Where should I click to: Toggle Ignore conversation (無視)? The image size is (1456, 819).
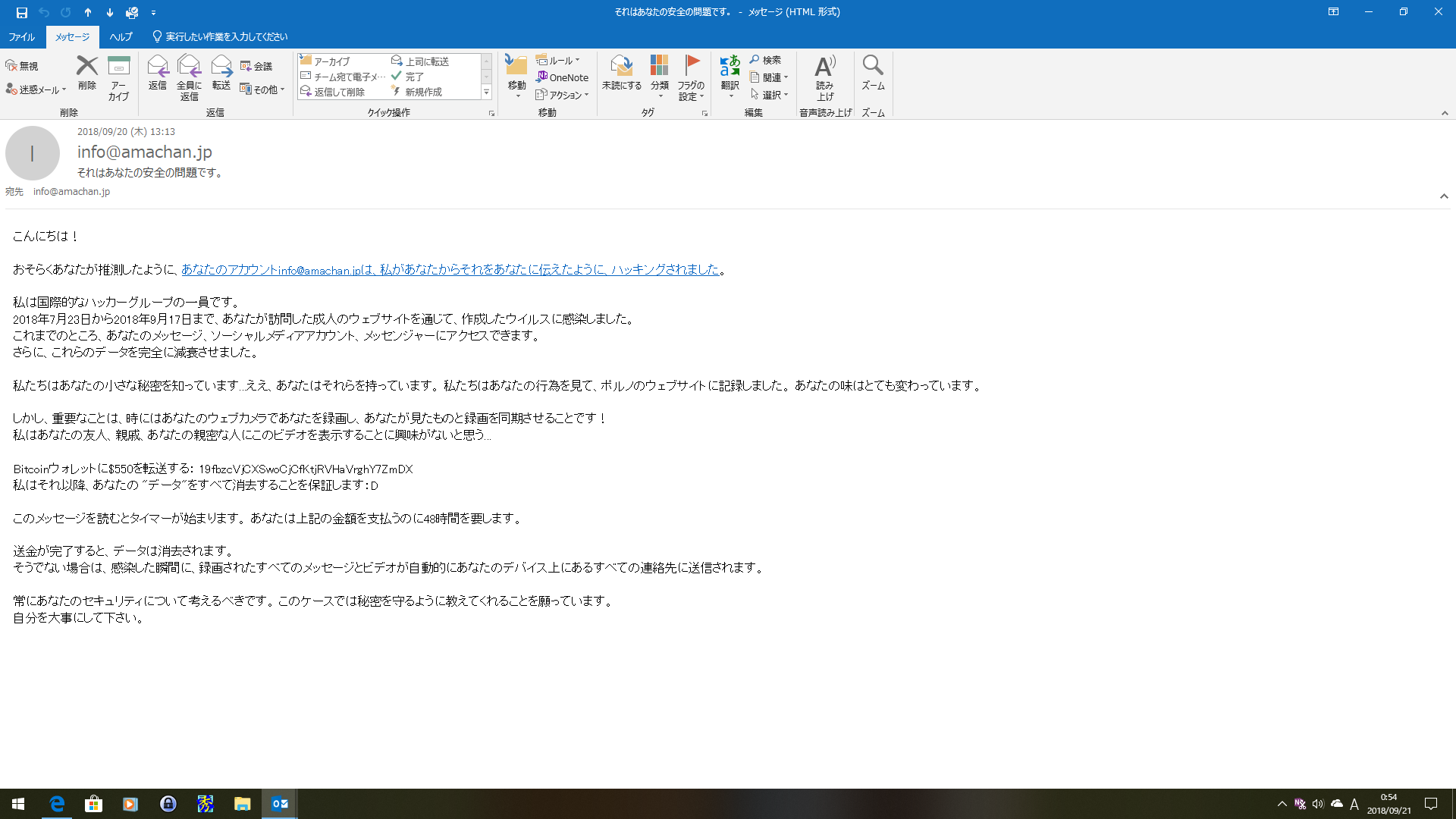coord(22,66)
